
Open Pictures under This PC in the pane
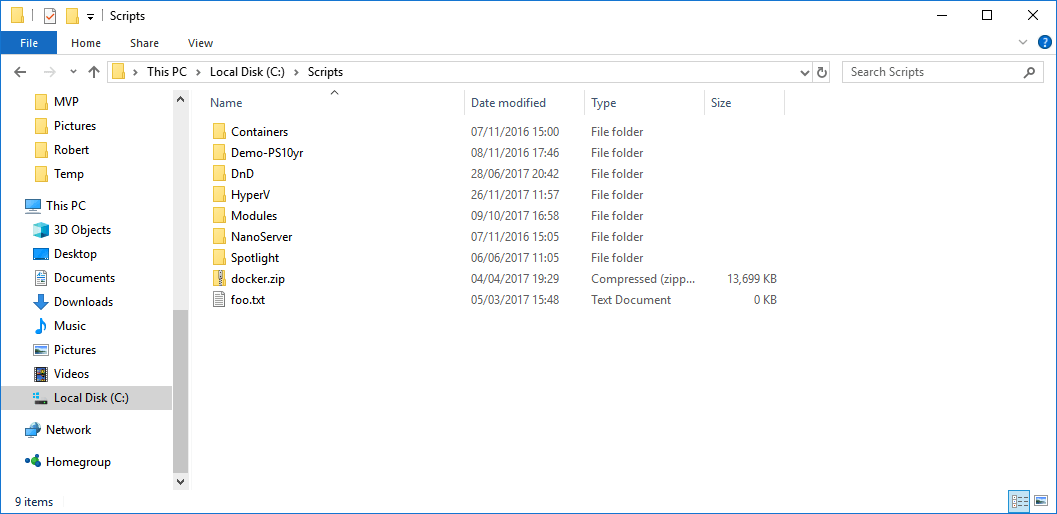tap(75, 349)
